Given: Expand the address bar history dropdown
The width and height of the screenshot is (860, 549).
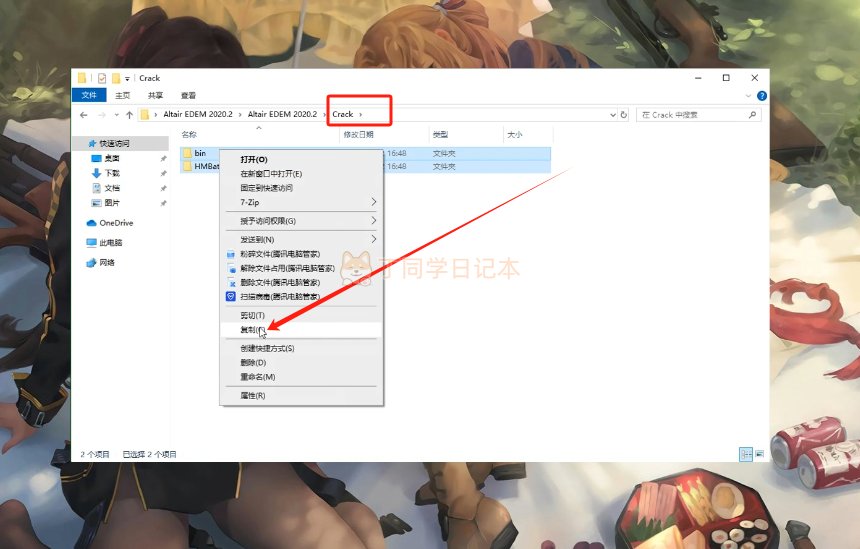Looking at the screenshot, I should tap(613, 115).
